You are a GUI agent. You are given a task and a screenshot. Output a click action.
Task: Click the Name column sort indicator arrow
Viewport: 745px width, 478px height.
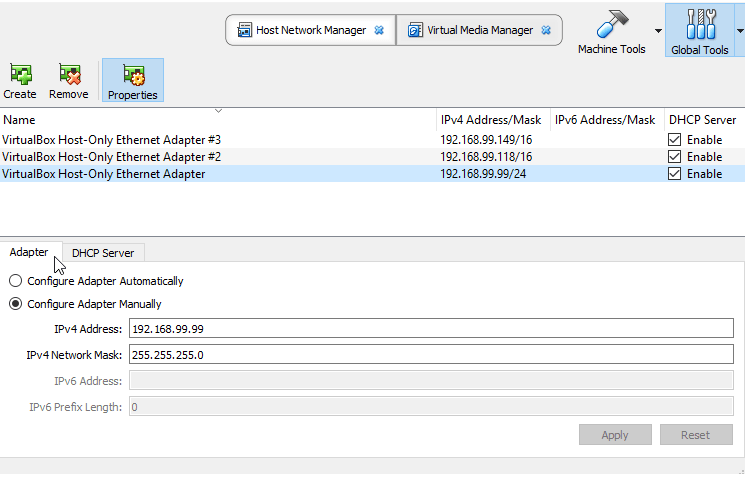pyautogui.click(x=219, y=111)
